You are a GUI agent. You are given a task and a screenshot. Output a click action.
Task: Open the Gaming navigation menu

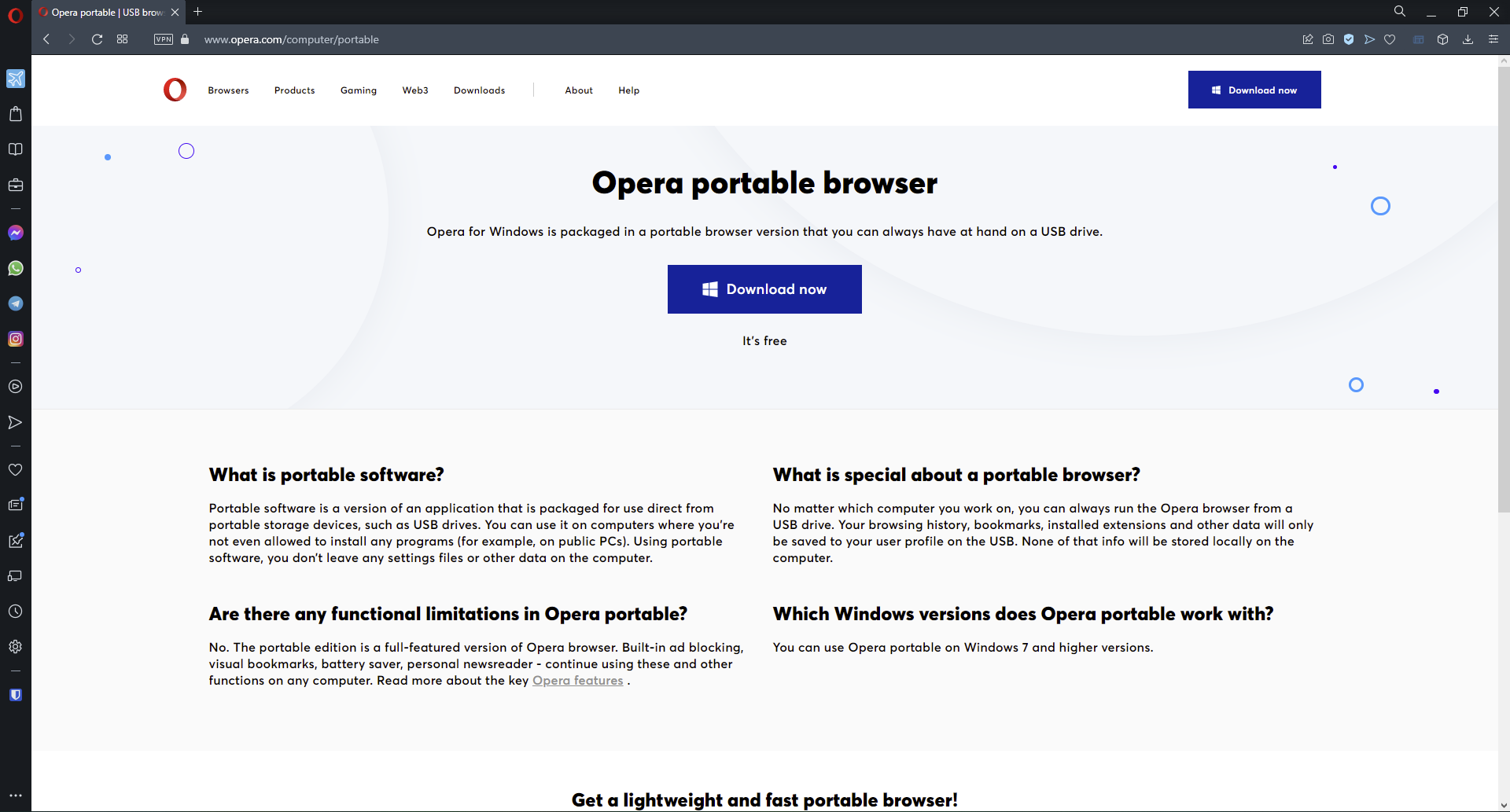pos(359,90)
